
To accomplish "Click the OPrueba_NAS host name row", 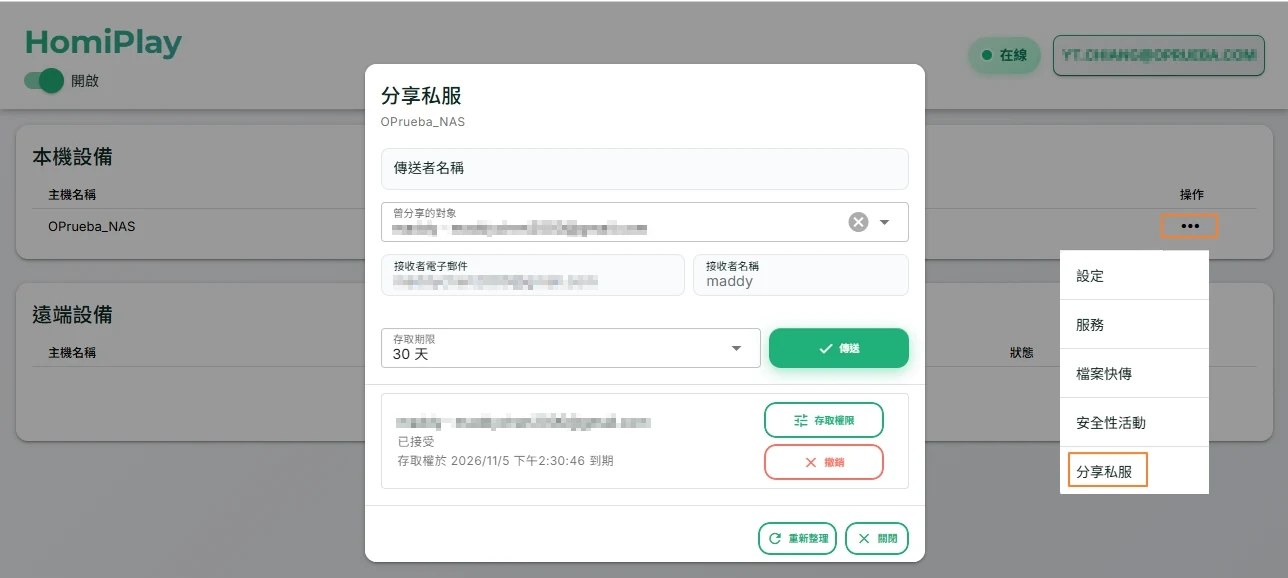I will [91, 226].
